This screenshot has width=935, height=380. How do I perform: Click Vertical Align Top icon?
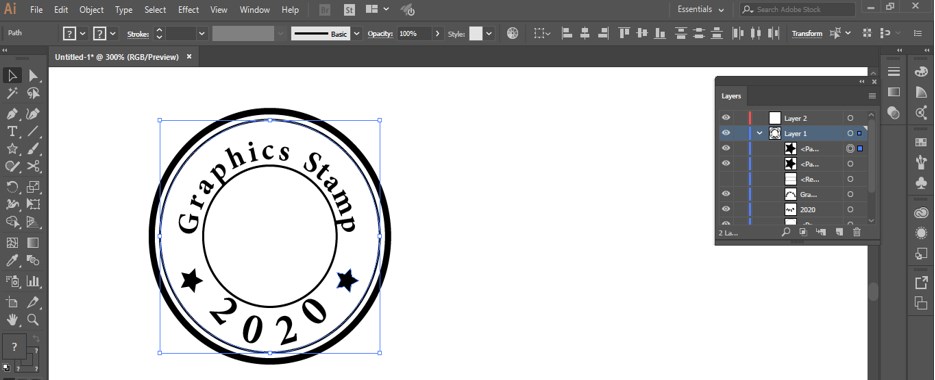pos(624,33)
